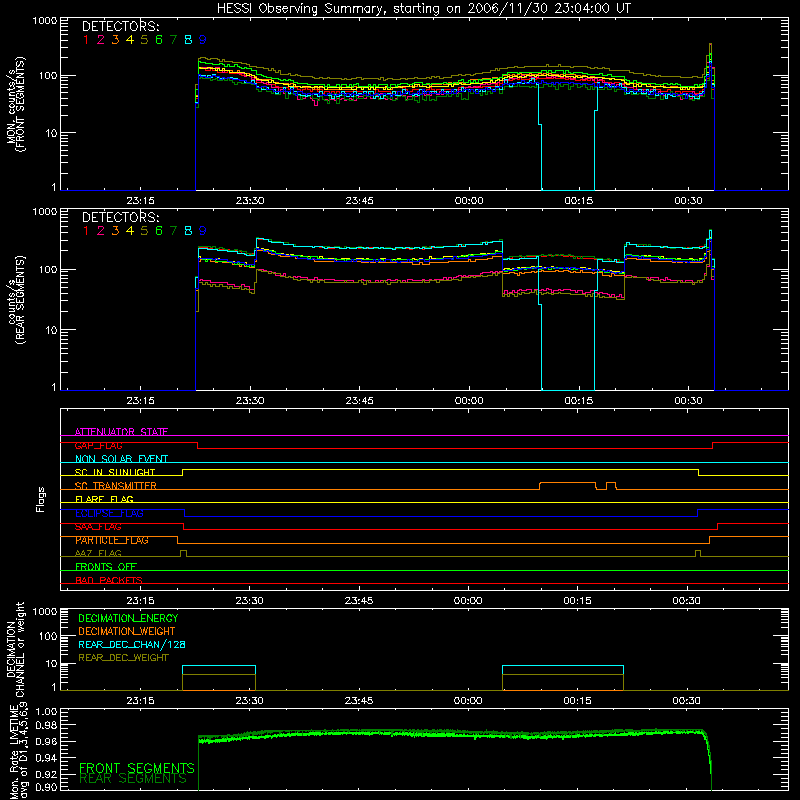The height and width of the screenshot is (800, 800).
Task: Click the DECIMATION_WEIGHT legend entry
Action: pos(127,631)
